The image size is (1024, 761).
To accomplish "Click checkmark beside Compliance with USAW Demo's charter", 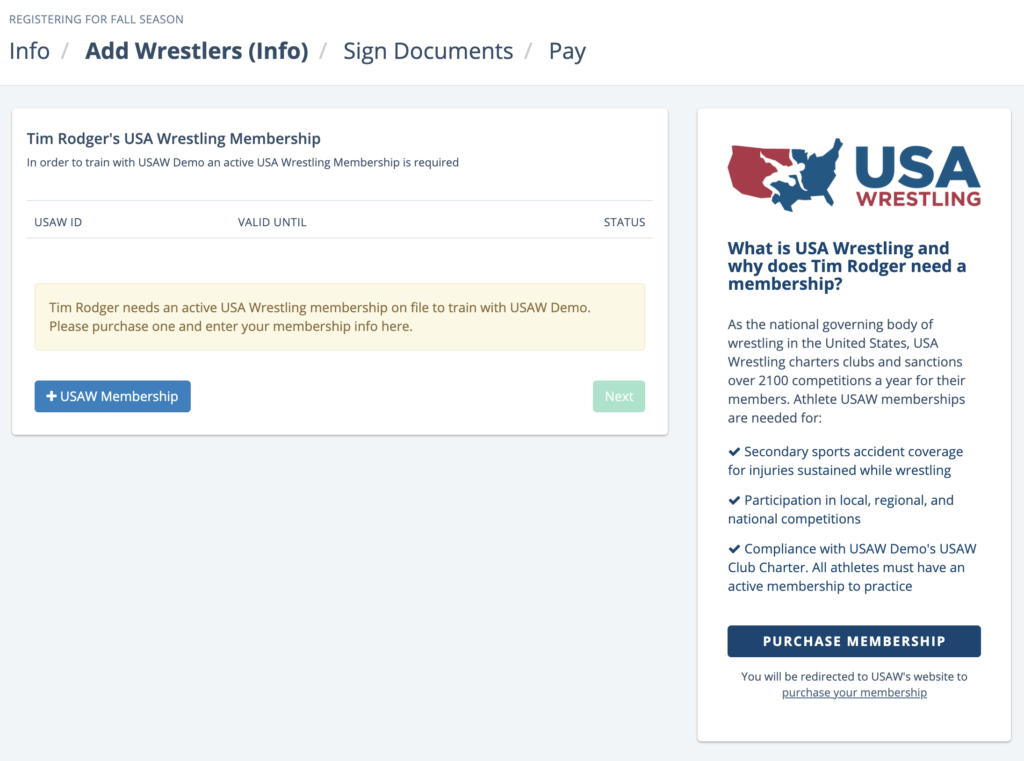I will tap(734, 549).
